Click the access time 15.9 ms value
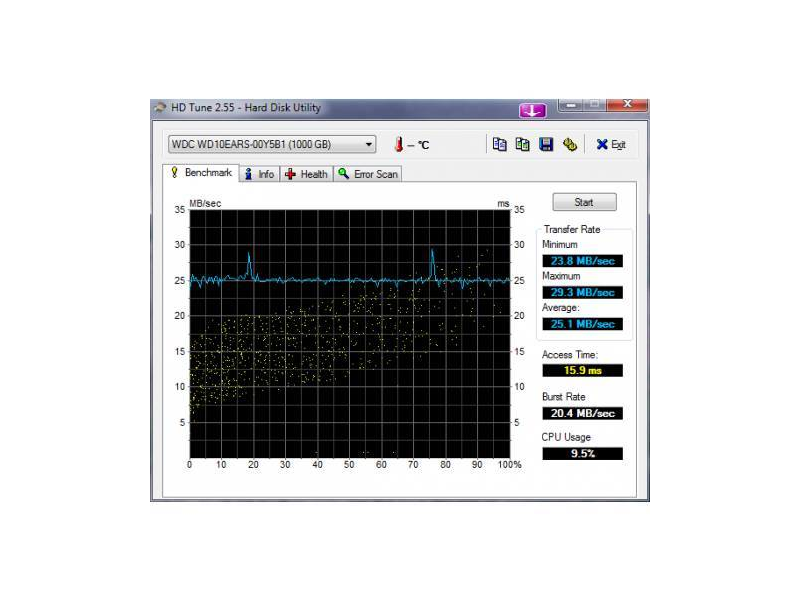Viewport: 800px width, 600px height. coord(582,370)
